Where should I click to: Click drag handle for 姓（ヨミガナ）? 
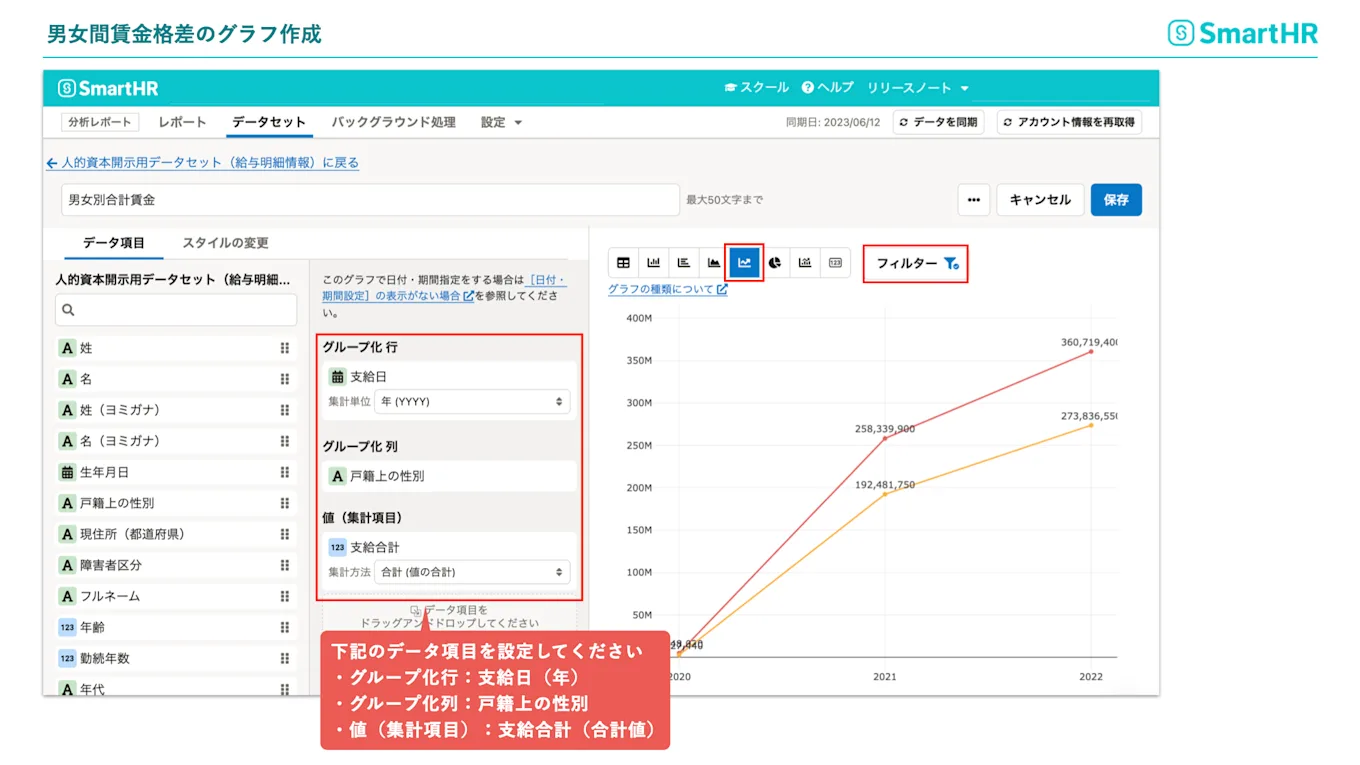click(x=285, y=410)
